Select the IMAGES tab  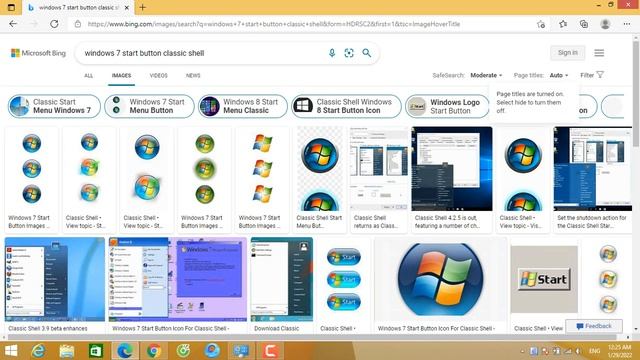(121, 76)
